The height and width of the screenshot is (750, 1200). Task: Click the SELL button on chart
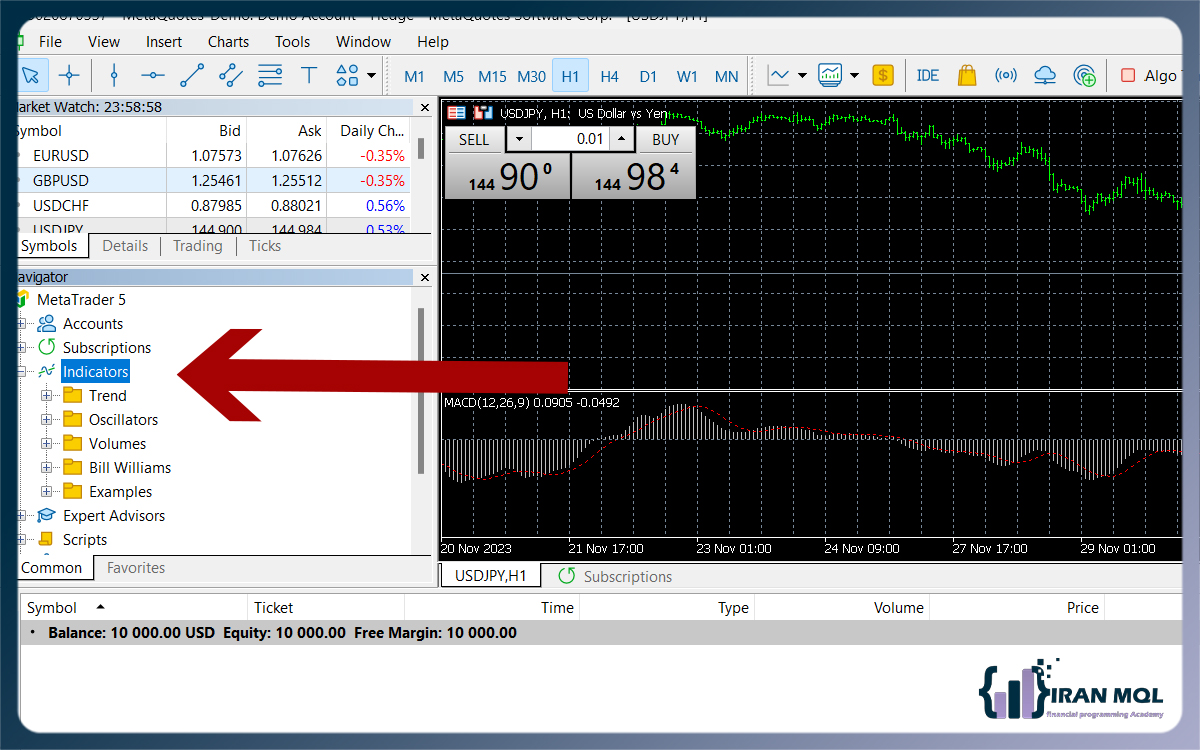(x=474, y=140)
